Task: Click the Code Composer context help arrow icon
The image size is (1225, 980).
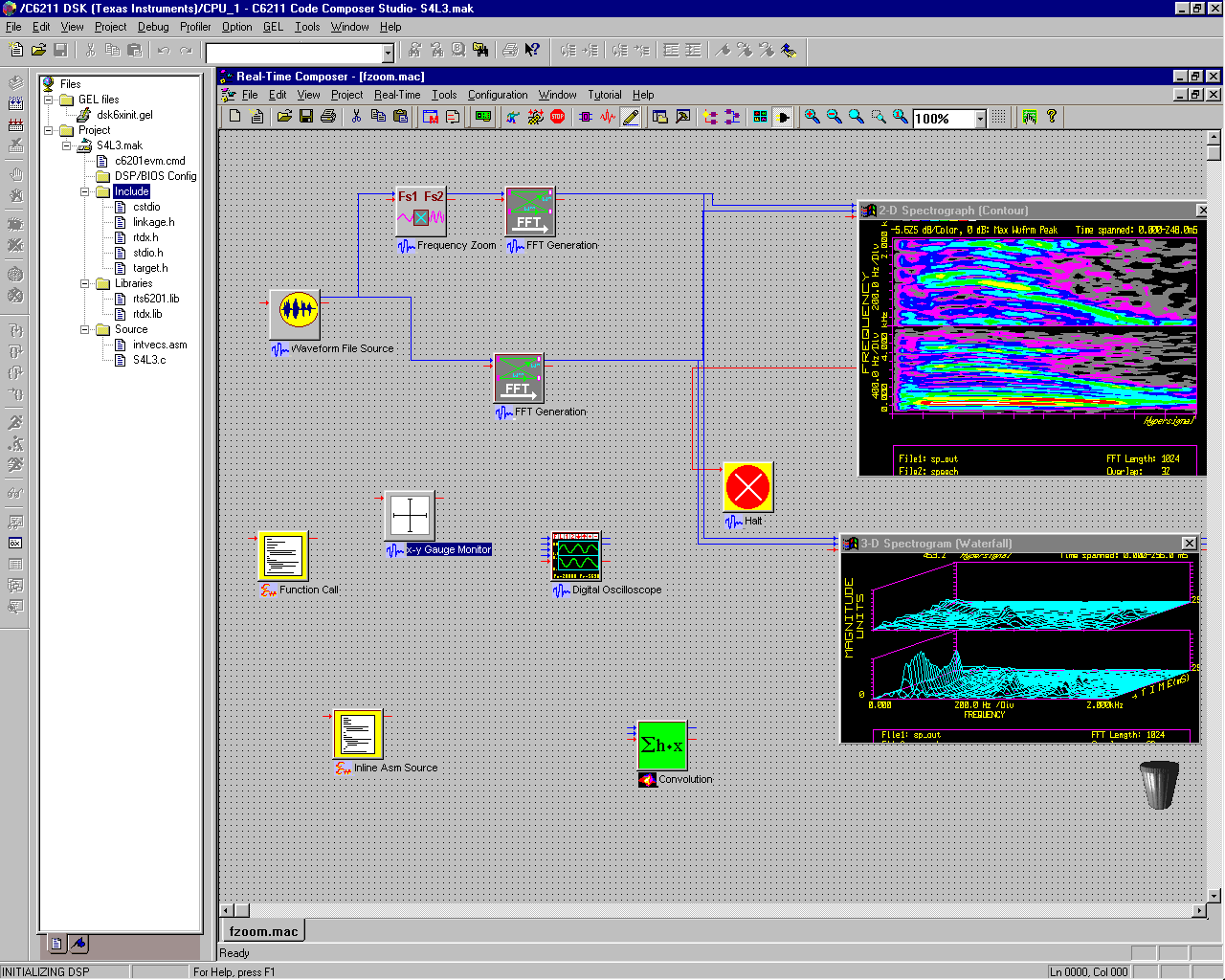Action: tap(532, 50)
